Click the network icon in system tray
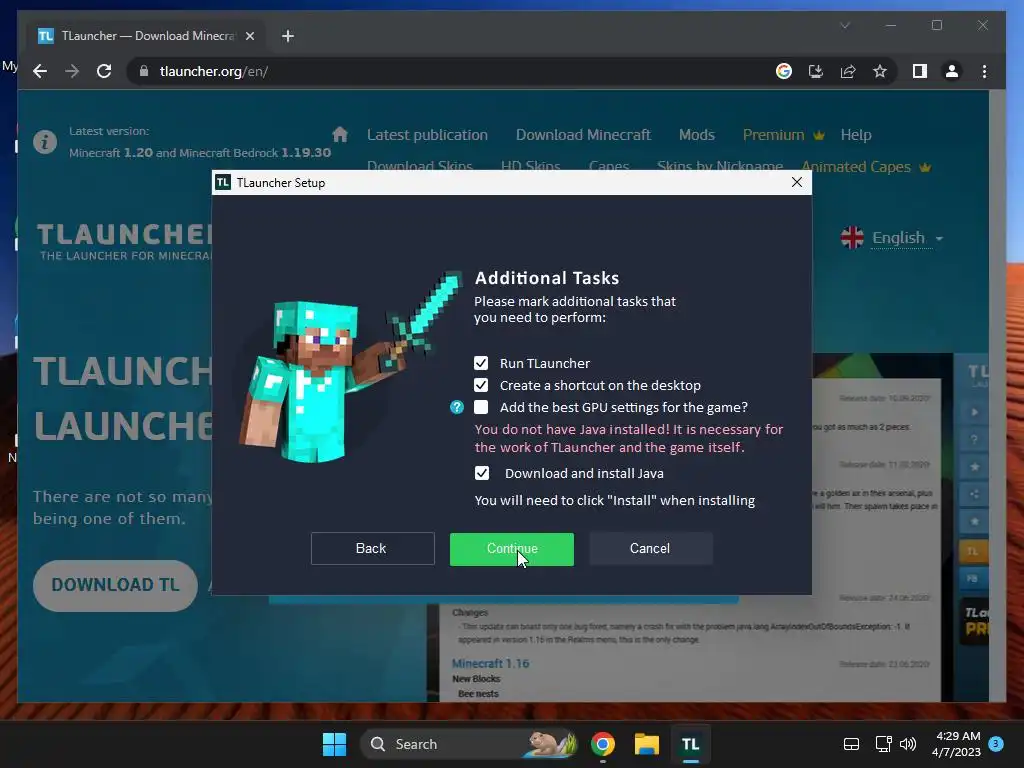 click(884, 744)
